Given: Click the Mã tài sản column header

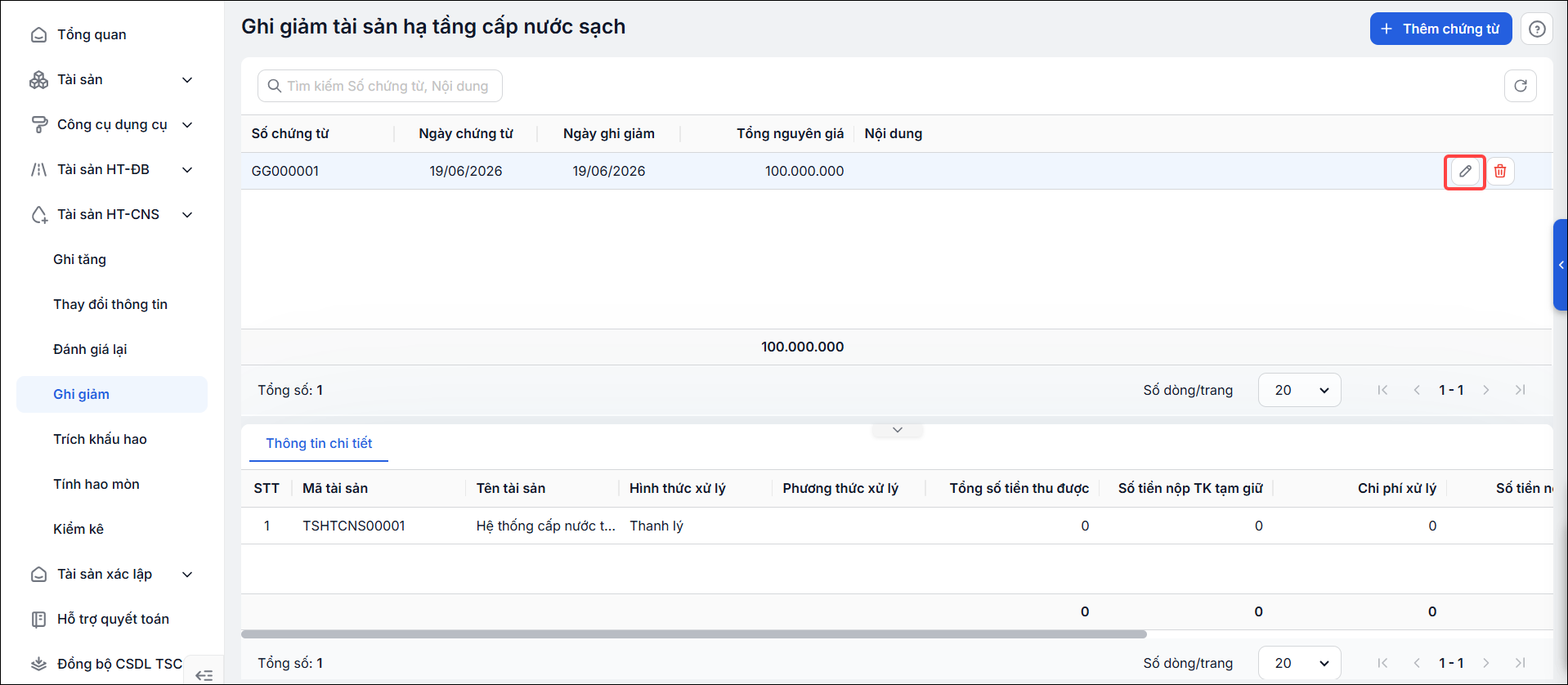Looking at the screenshot, I should point(335,489).
